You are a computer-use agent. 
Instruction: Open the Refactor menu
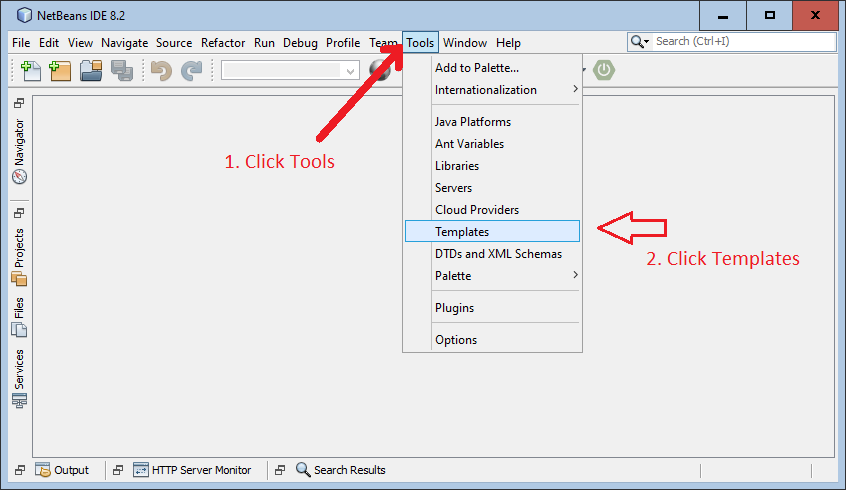tap(223, 43)
